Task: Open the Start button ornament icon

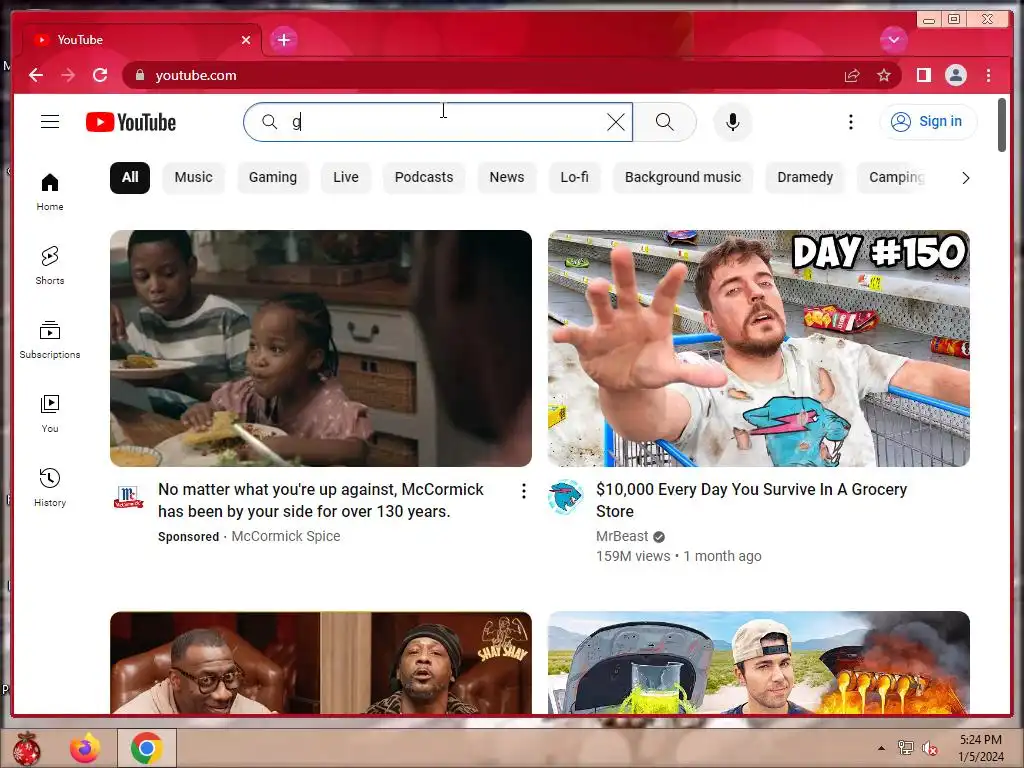Action: point(25,748)
